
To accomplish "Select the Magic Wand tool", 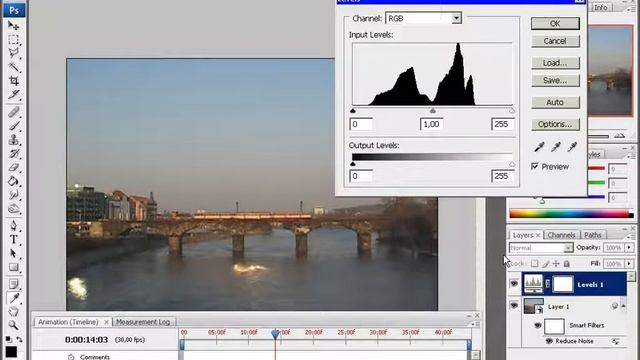I will (x=13, y=67).
